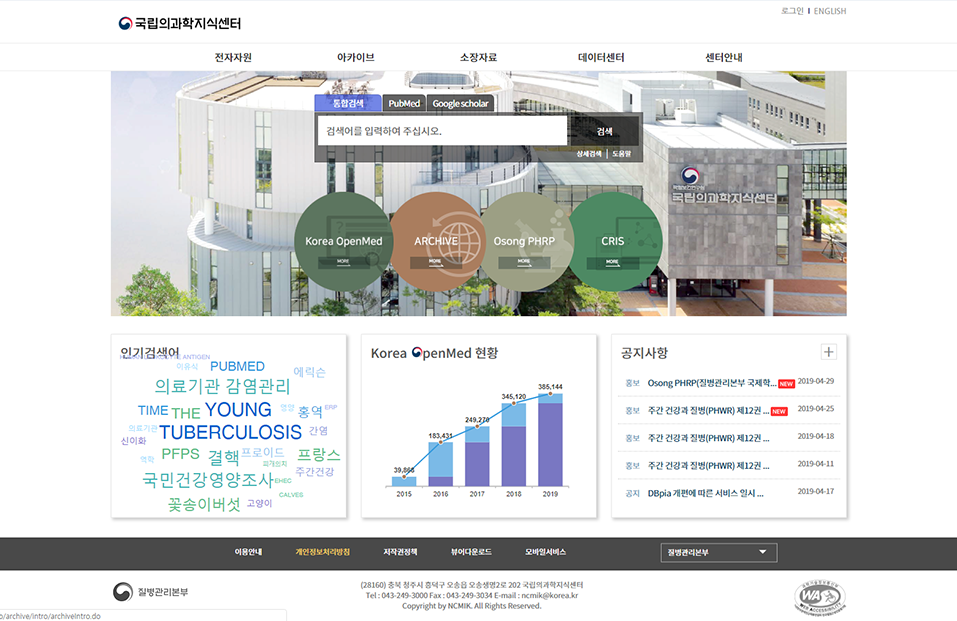
Task: Click the WA web accessibility badge
Action: click(x=820, y=597)
